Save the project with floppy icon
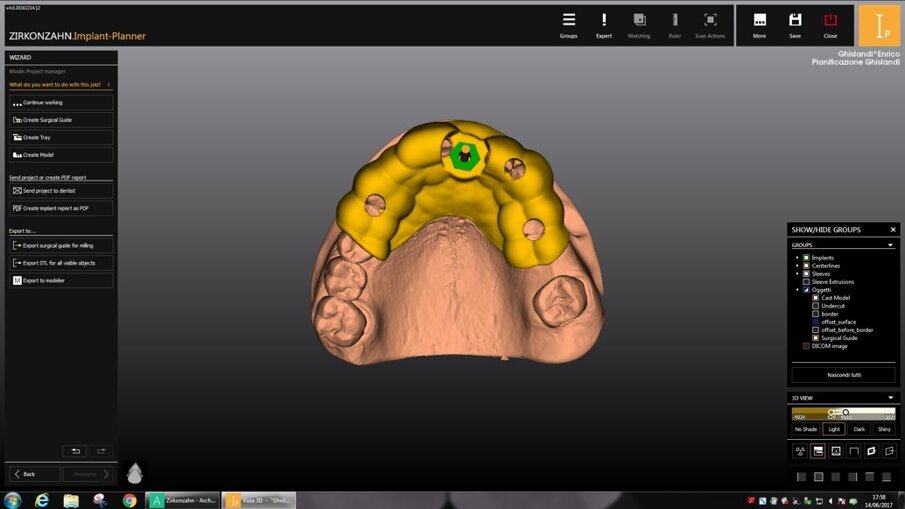Screen dimensions: 905x509 [795, 26]
